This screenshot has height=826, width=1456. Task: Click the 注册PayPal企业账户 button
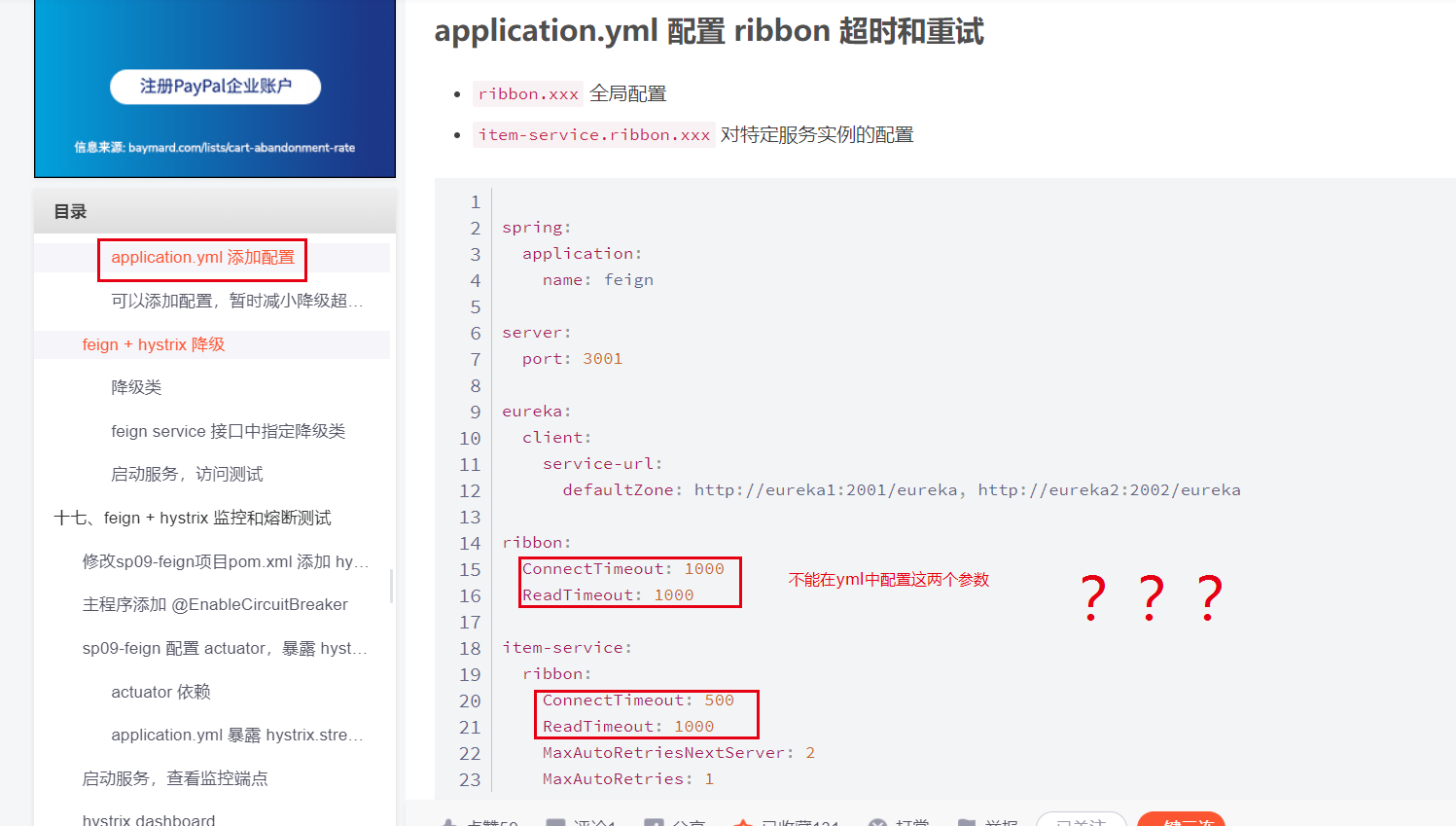click(x=214, y=87)
